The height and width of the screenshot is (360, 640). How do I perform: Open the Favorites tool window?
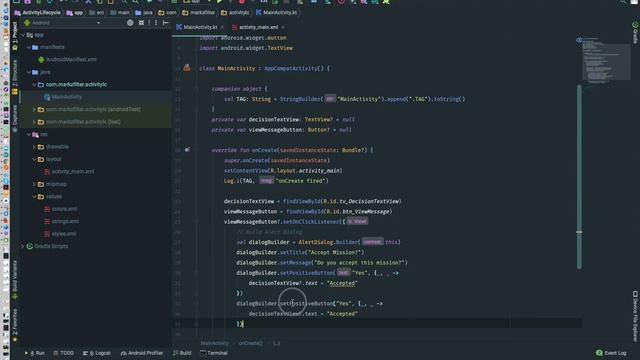tap(15, 324)
